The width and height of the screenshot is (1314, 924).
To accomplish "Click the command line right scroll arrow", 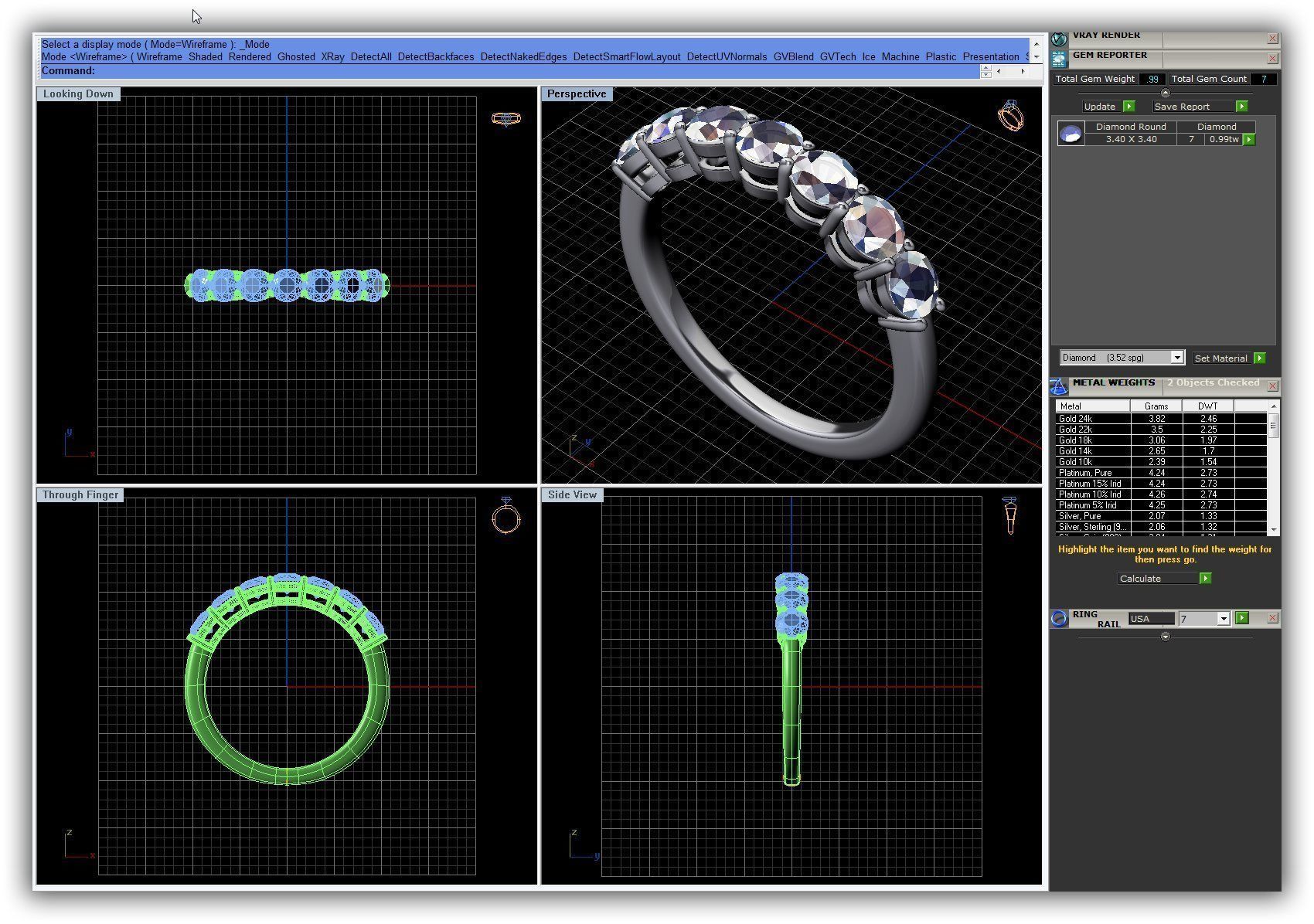I will coord(1023,71).
